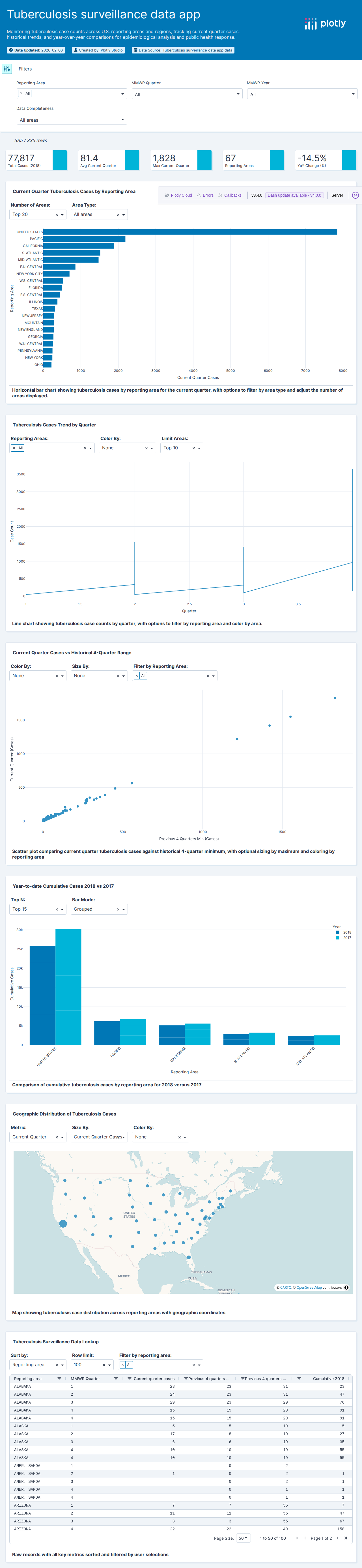Toggle the Filters panel sliders icon
This screenshot has width=362, height=1568.
(7, 69)
